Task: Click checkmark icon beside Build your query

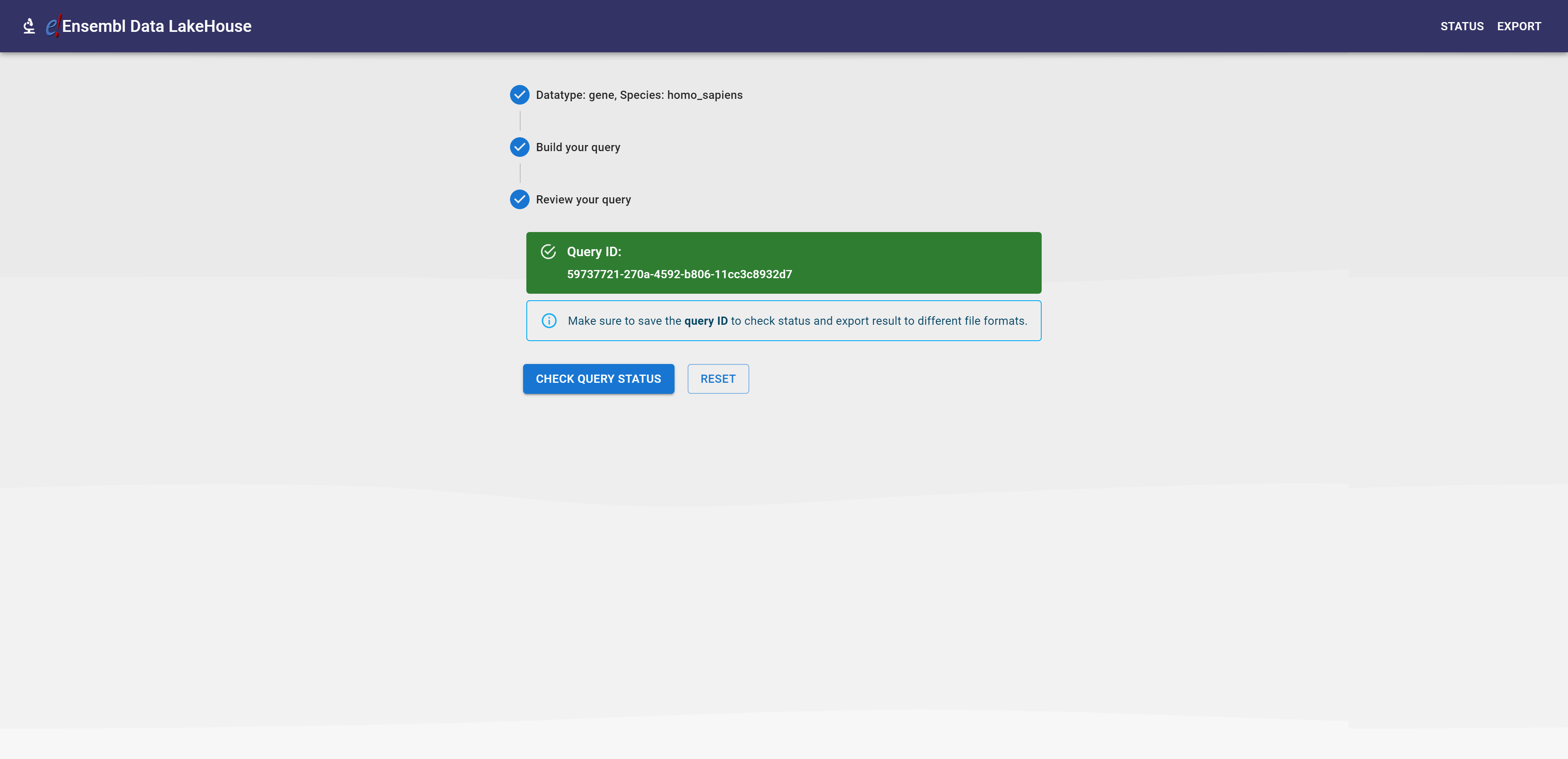Action: point(519,147)
